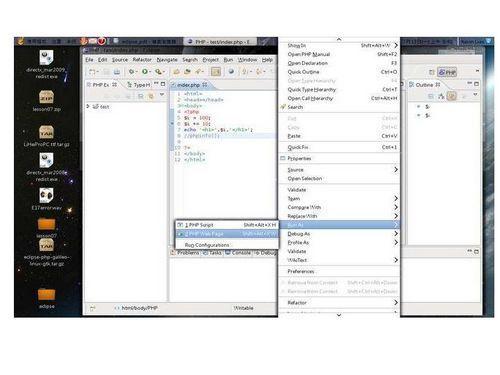The width and height of the screenshot is (500, 375).
Task: Open the PHP Explorer view menu triangle
Action: tap(162, 95)
